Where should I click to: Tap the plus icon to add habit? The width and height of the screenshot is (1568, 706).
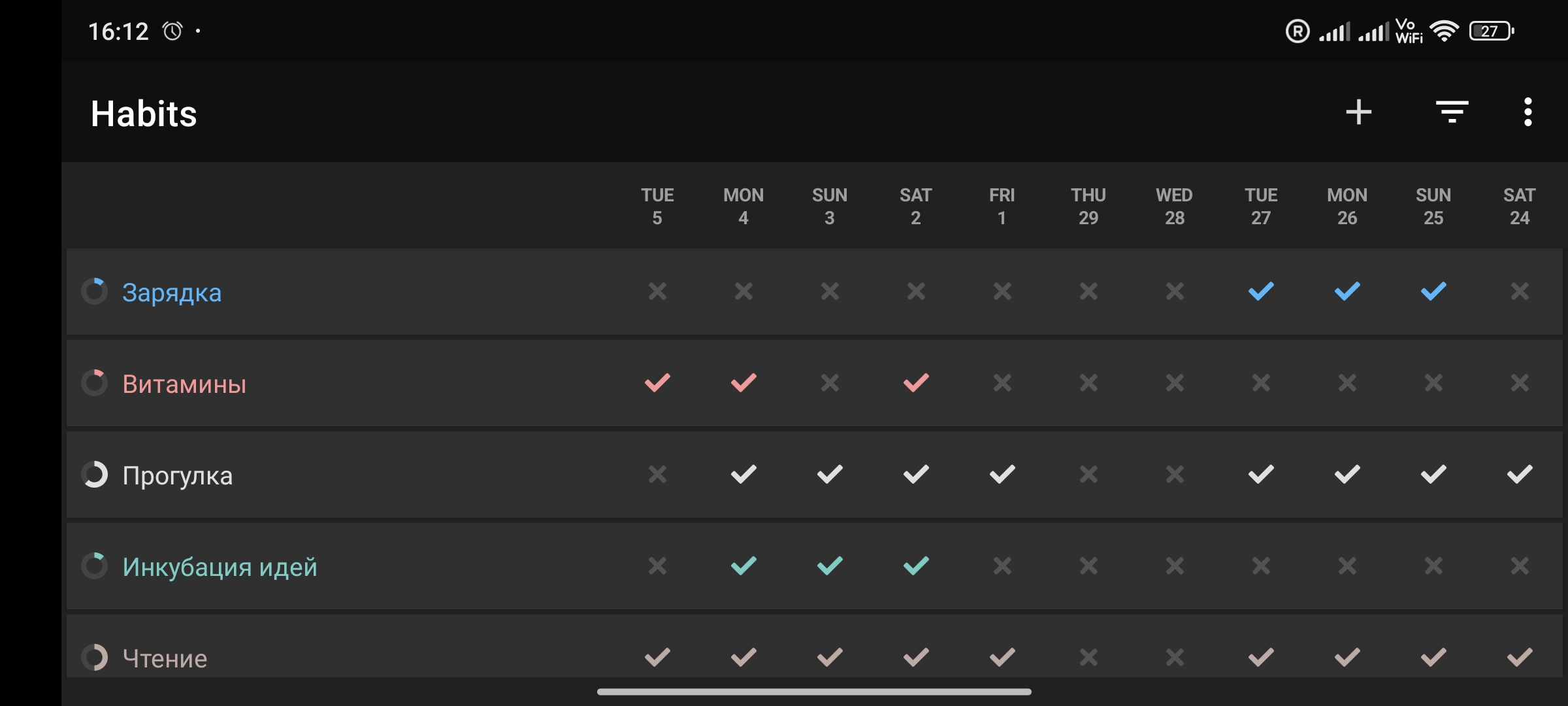[1358, 112]
